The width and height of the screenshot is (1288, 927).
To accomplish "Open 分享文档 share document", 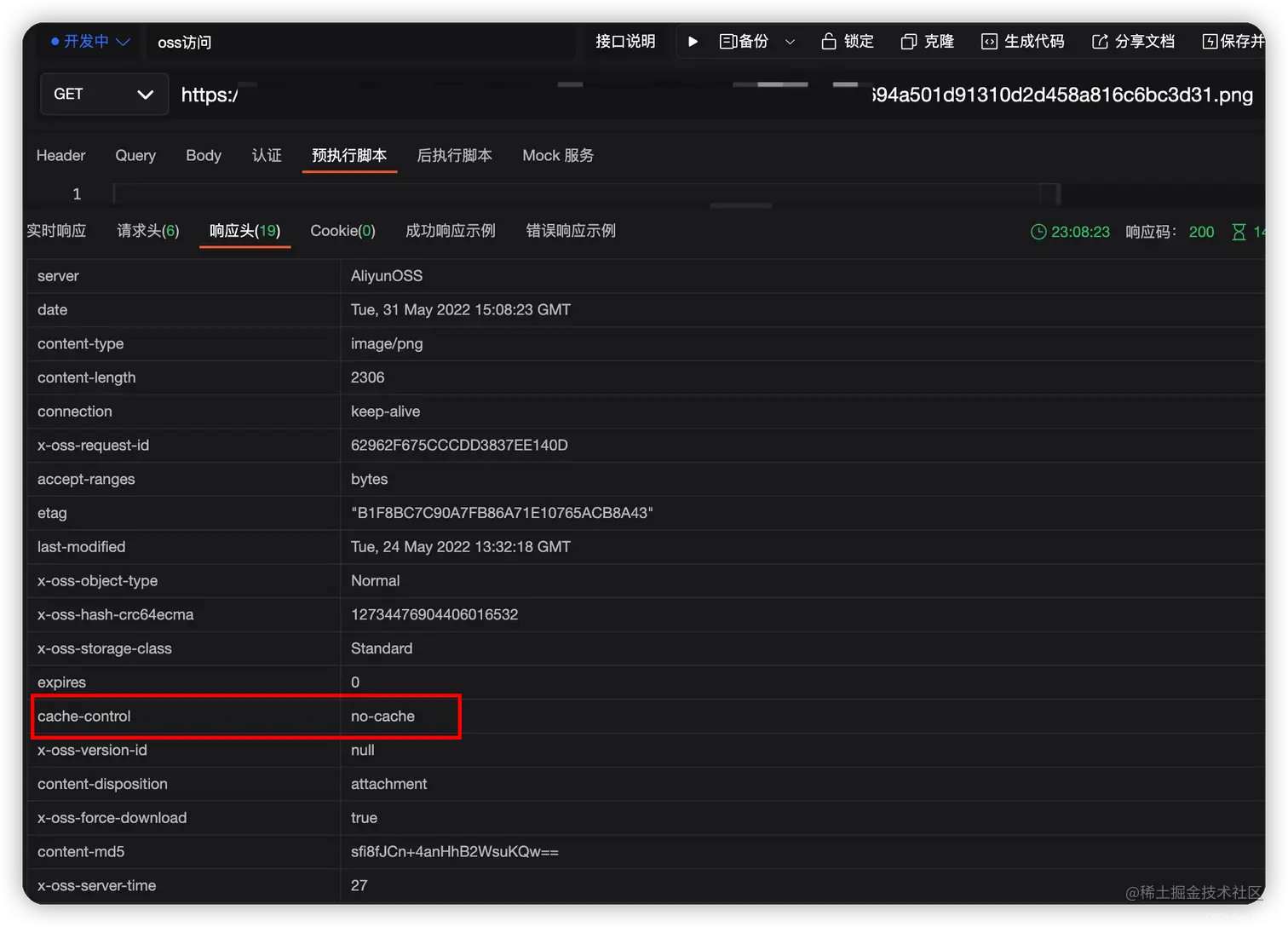I will coord(1133,41).
